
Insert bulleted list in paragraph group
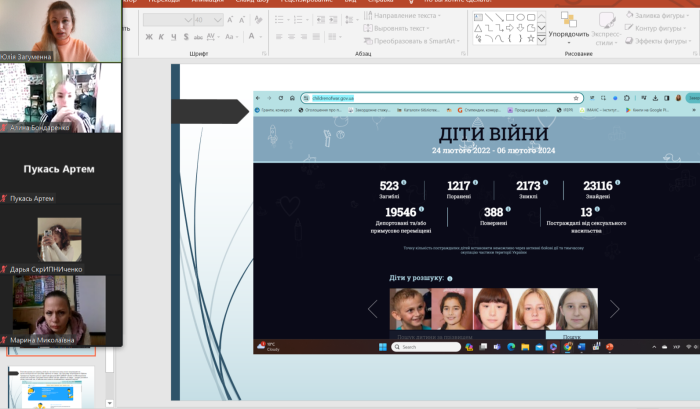pos(281,19)
